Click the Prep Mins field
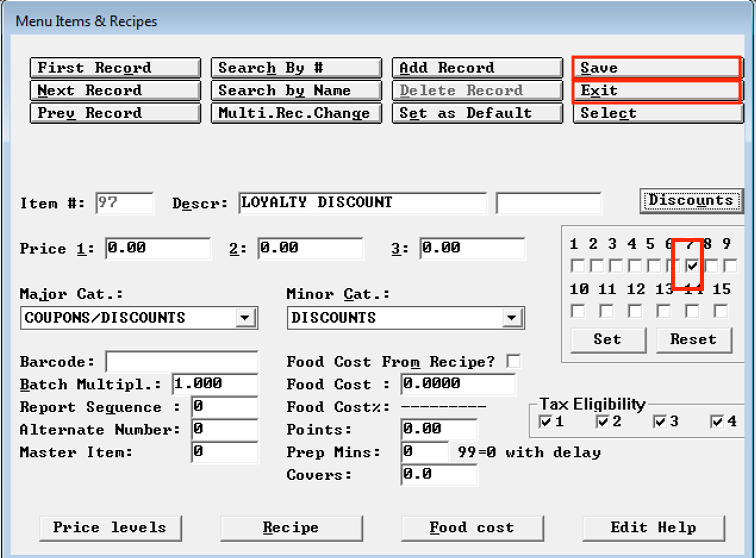Image resolution: width=756 pixels, height=558 pixels. point(425,452)
